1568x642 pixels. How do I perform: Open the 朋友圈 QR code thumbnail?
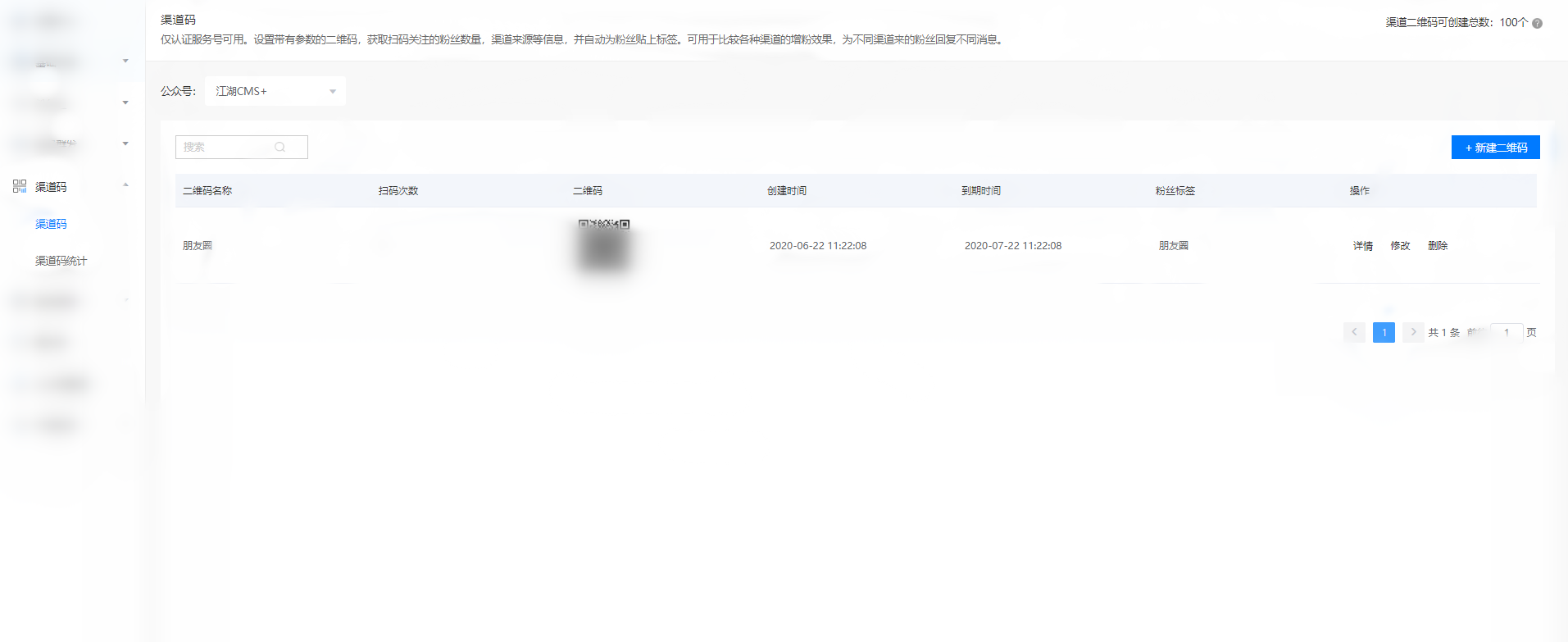(603, 245)
